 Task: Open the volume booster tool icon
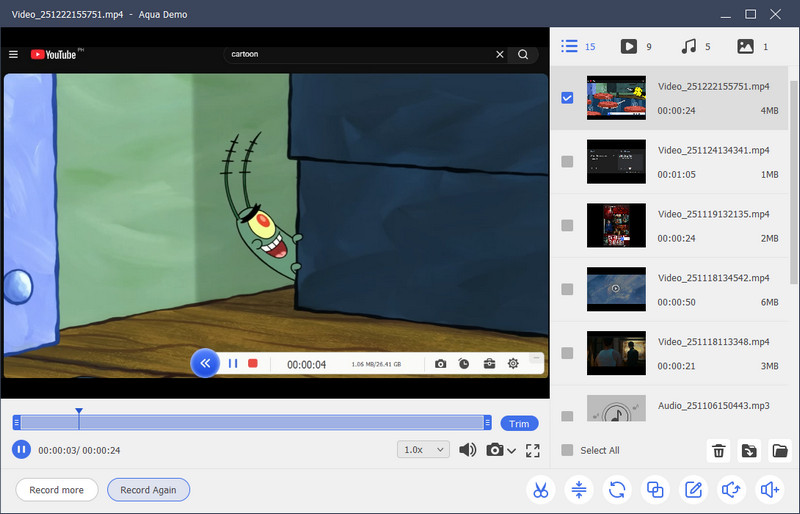point(770,490)
